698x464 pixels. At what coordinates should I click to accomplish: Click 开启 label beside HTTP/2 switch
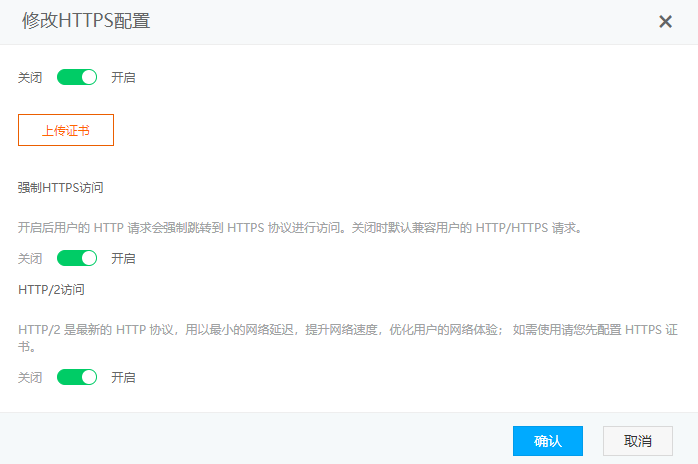pyautogui.click(x=123, y=377)
